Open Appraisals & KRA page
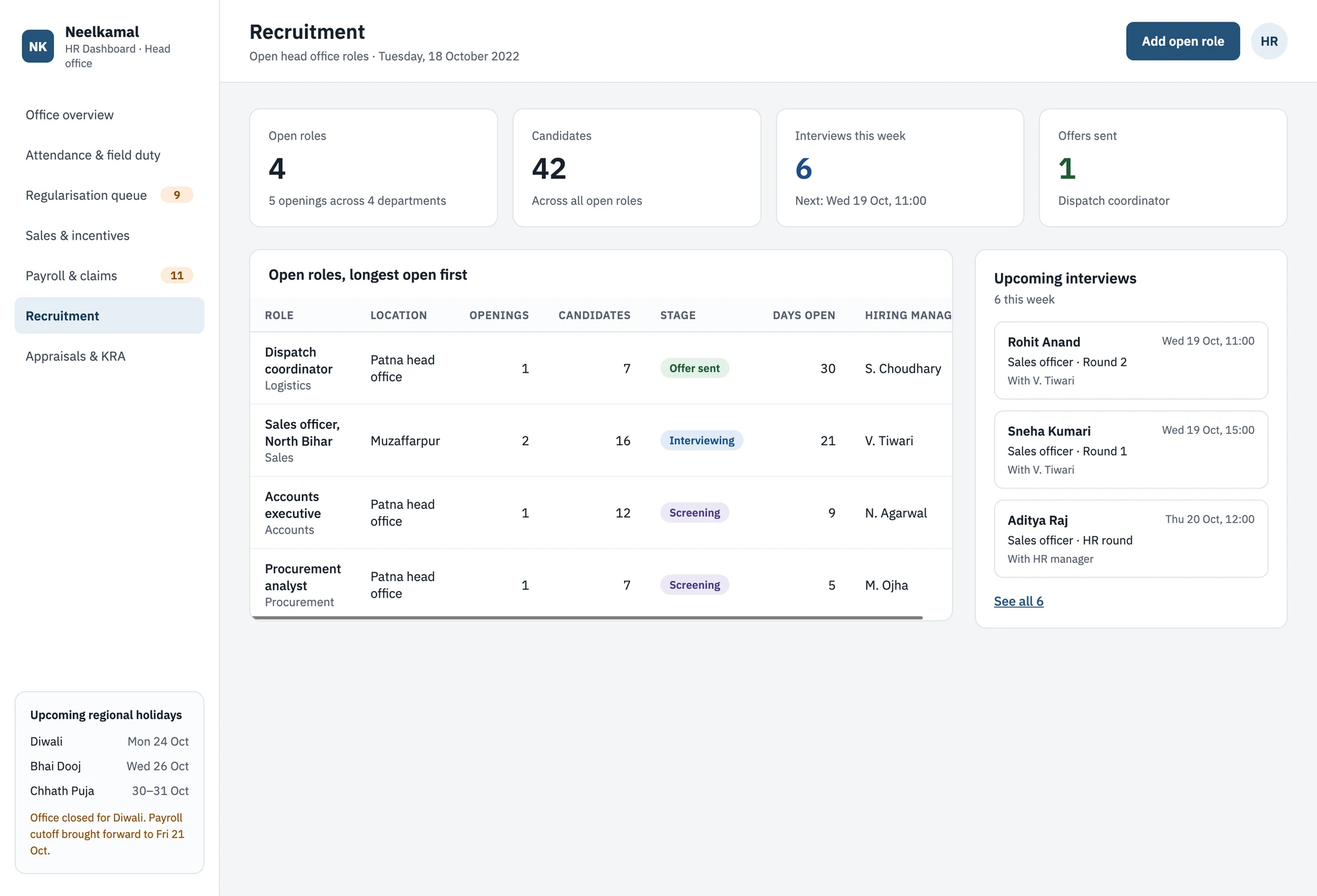The height and width of the screenshot is (896, 1317). 109,356
